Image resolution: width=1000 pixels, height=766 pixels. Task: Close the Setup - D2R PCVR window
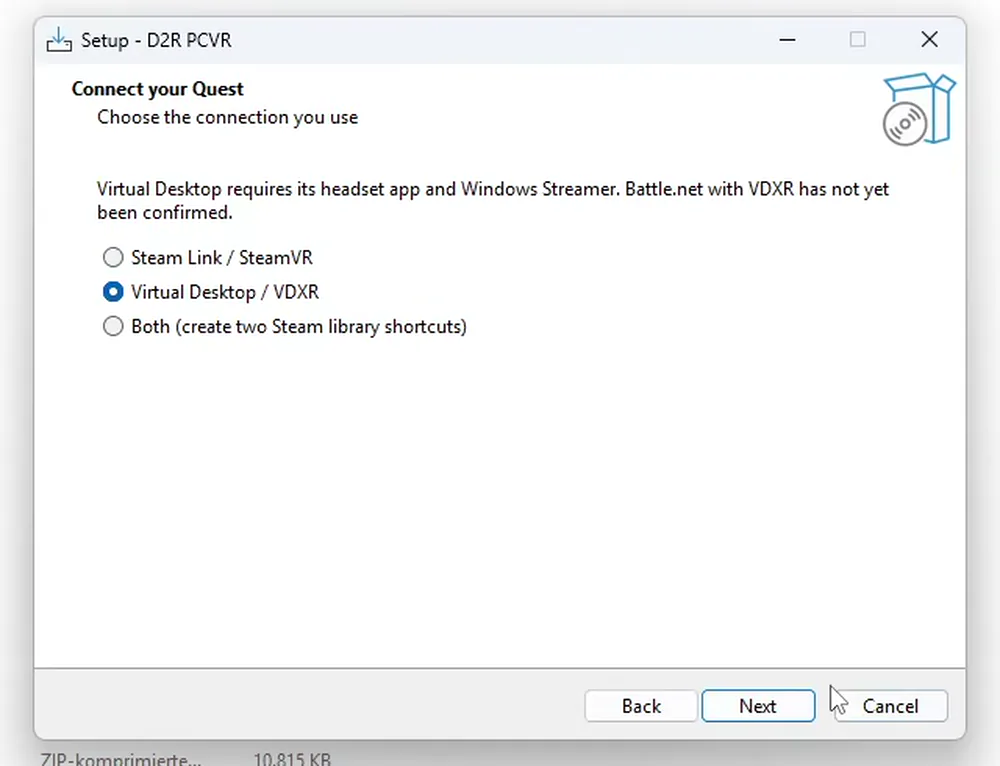pyautogui.click(x=929, y=40)
